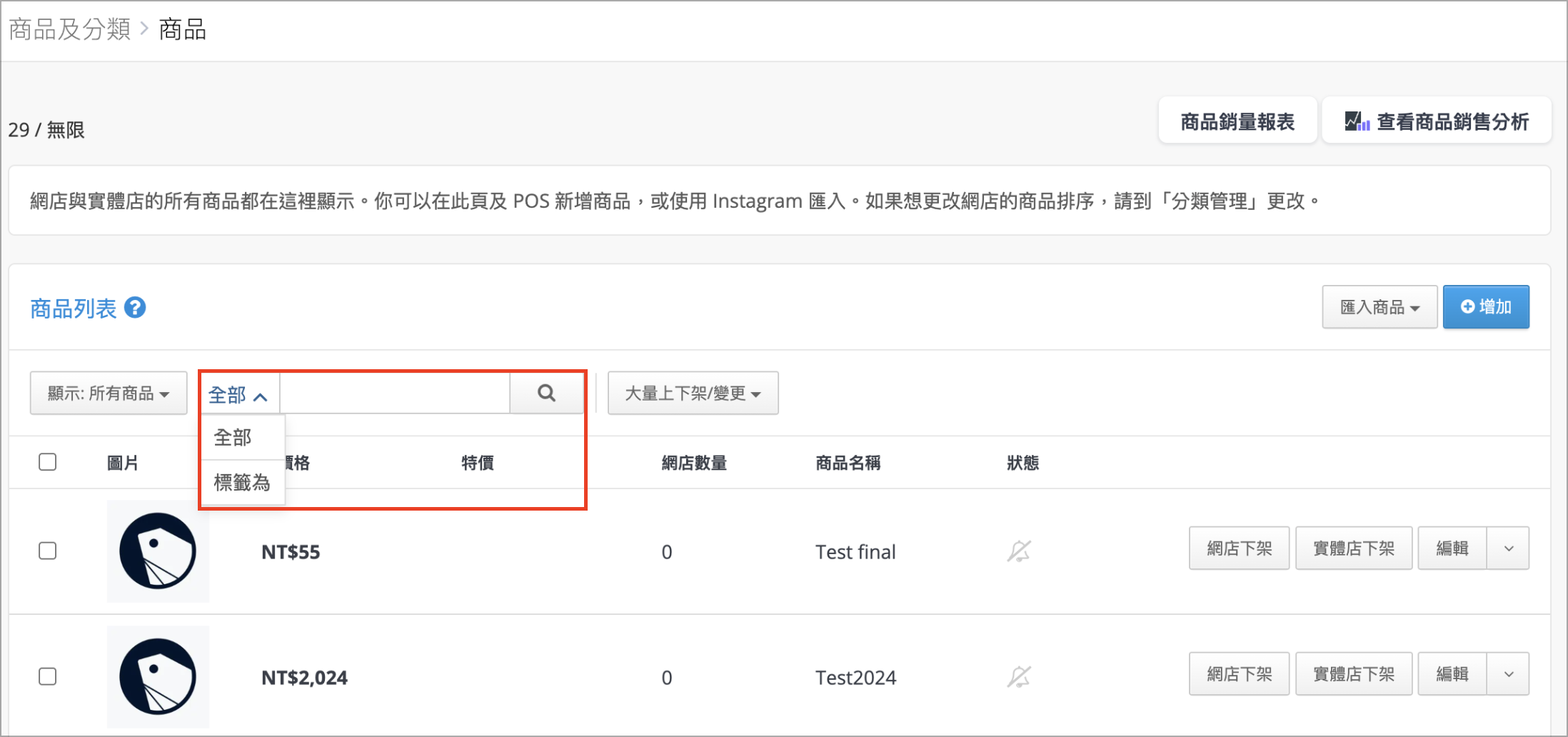Tick the checkbox for Test final product
The image size is (1568, 737).
(48, 551)
